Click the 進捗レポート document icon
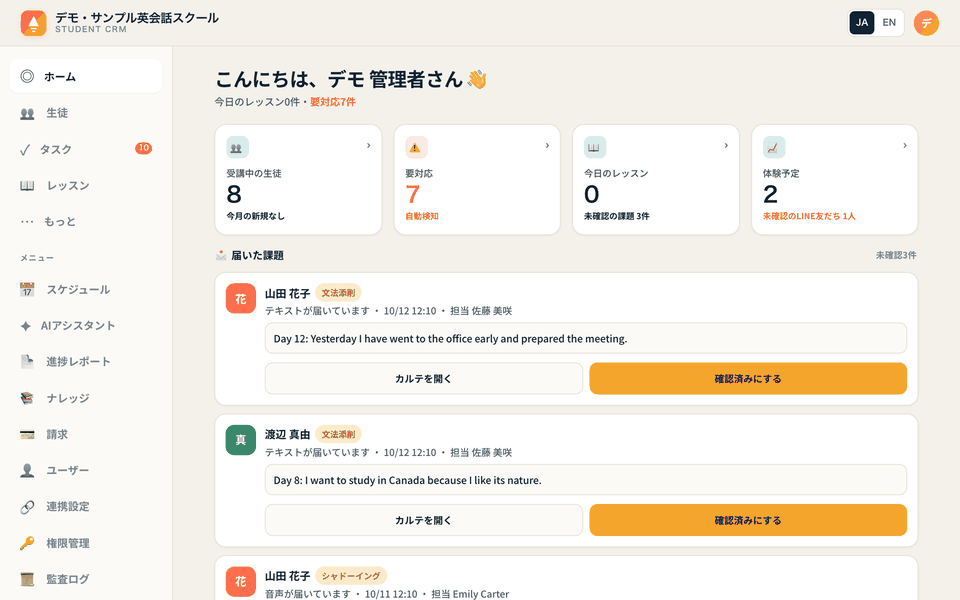This screenshot has width=960, height=600. pos(27,362)
